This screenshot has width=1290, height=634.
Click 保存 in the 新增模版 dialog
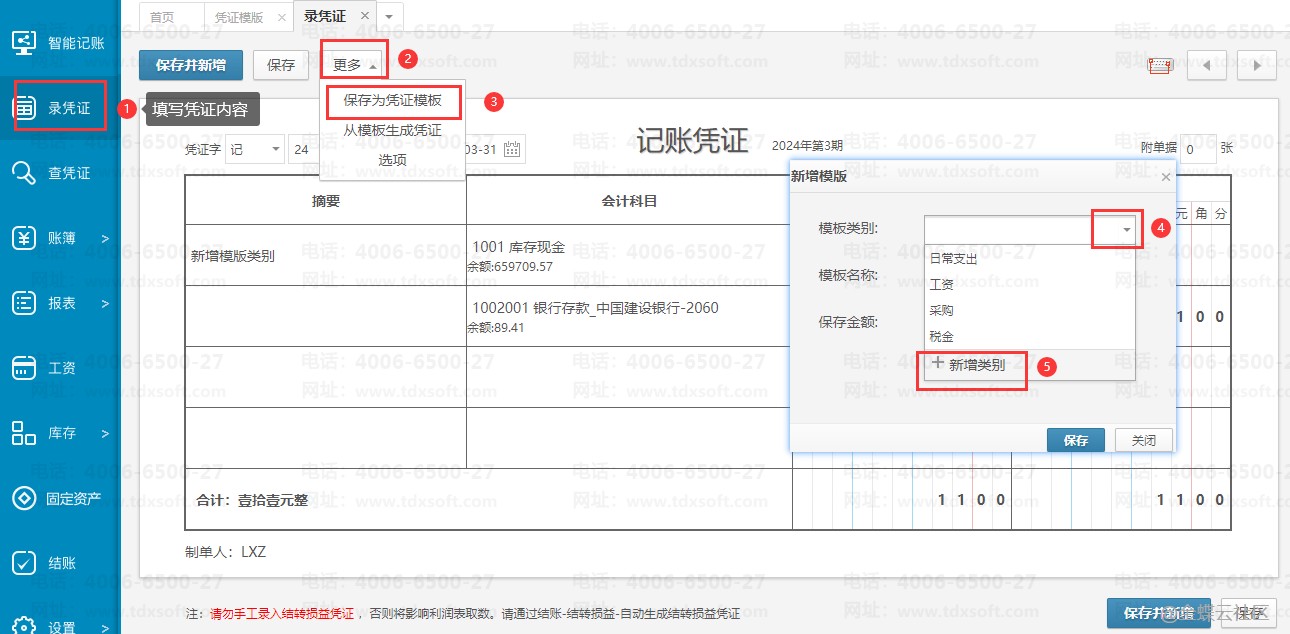[x=1075, y=440]
